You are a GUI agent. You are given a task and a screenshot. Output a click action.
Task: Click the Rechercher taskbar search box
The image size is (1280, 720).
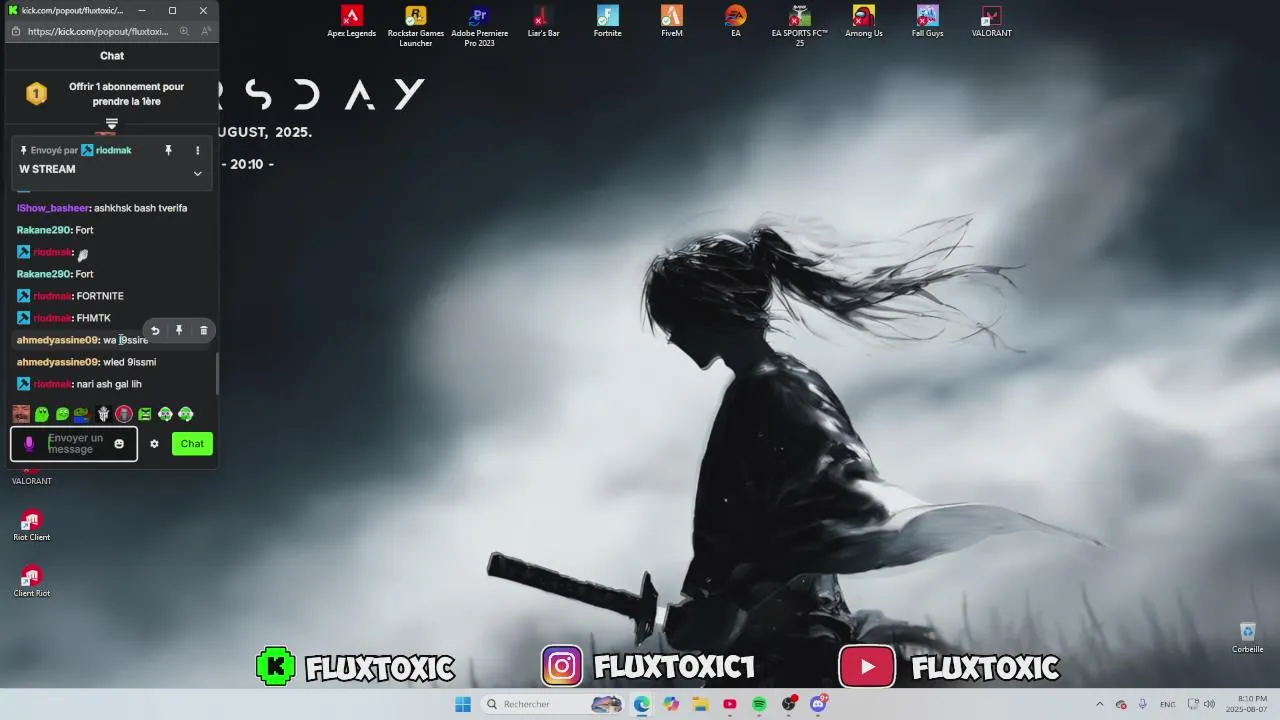coord(553,704)
